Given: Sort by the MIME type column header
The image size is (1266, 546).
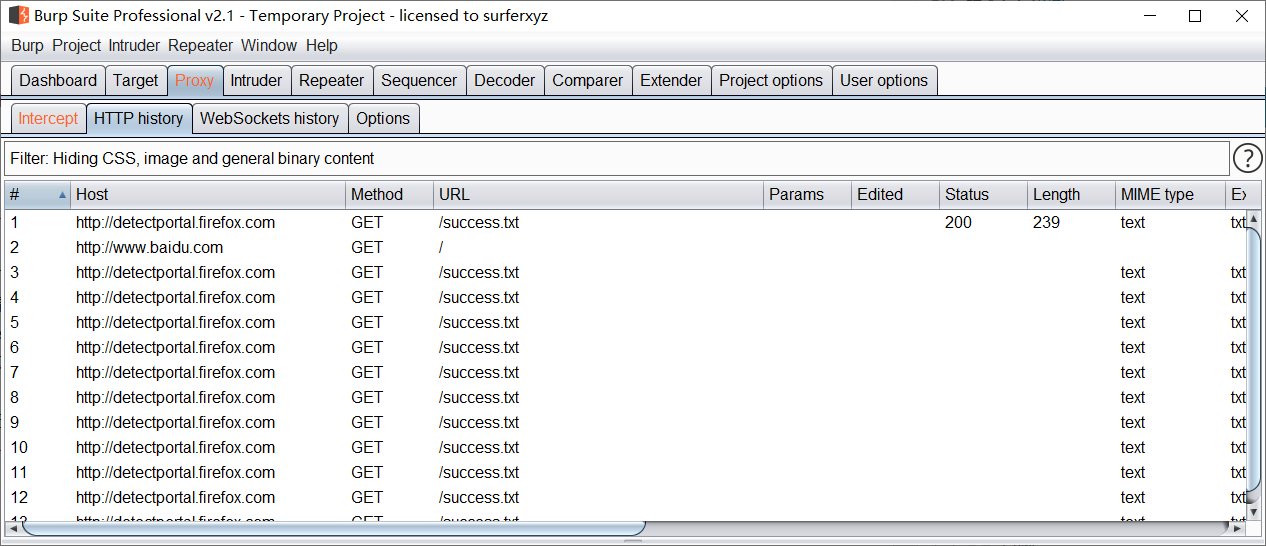Looking at the screenshot, I should pyautogui.click(x=1171, y=195).
